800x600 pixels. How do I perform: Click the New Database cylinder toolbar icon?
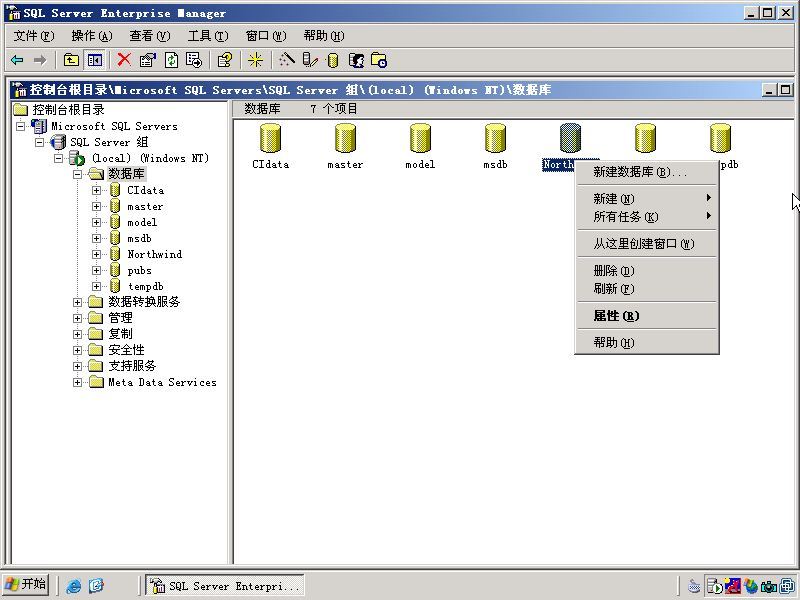[x=333, y=61]
